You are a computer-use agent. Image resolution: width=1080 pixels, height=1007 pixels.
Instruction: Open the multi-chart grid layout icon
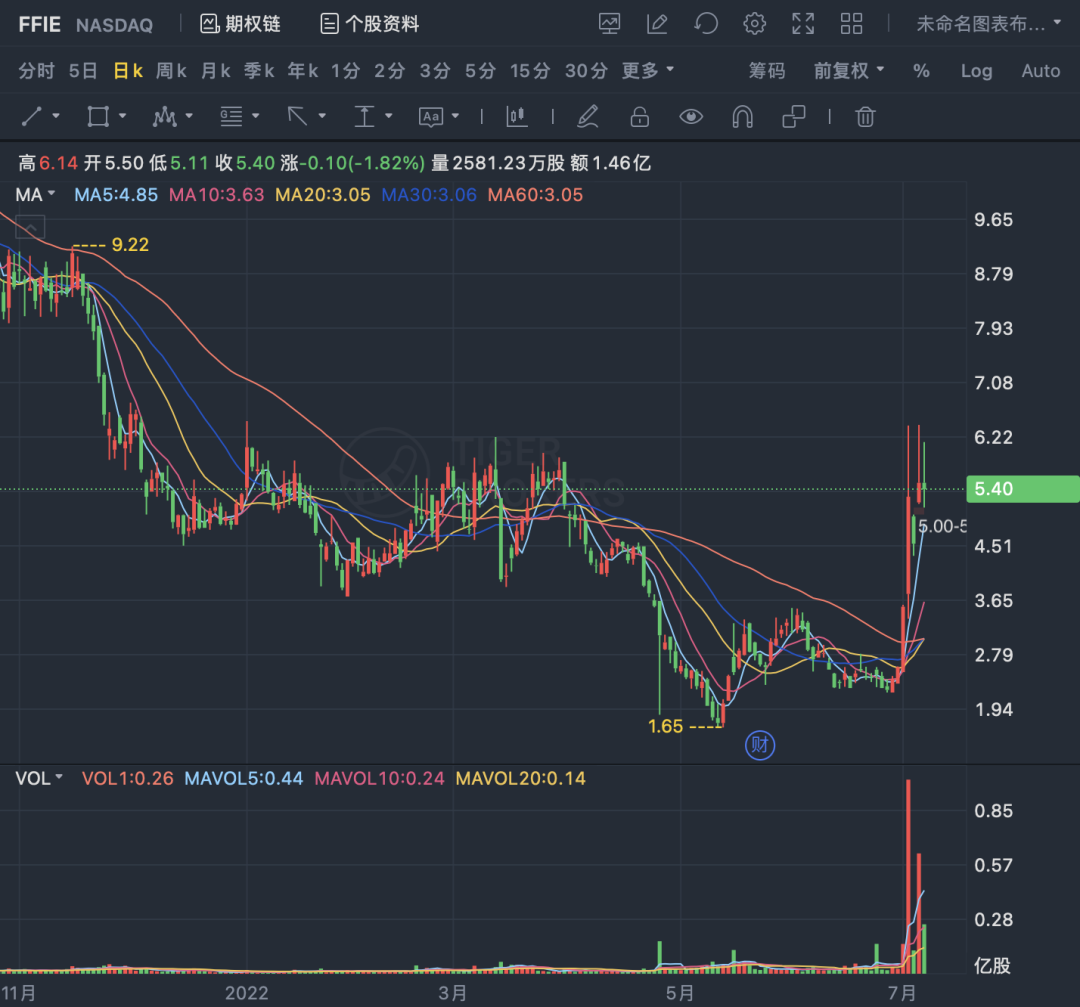pyautogui.click(x=851, y=24)
